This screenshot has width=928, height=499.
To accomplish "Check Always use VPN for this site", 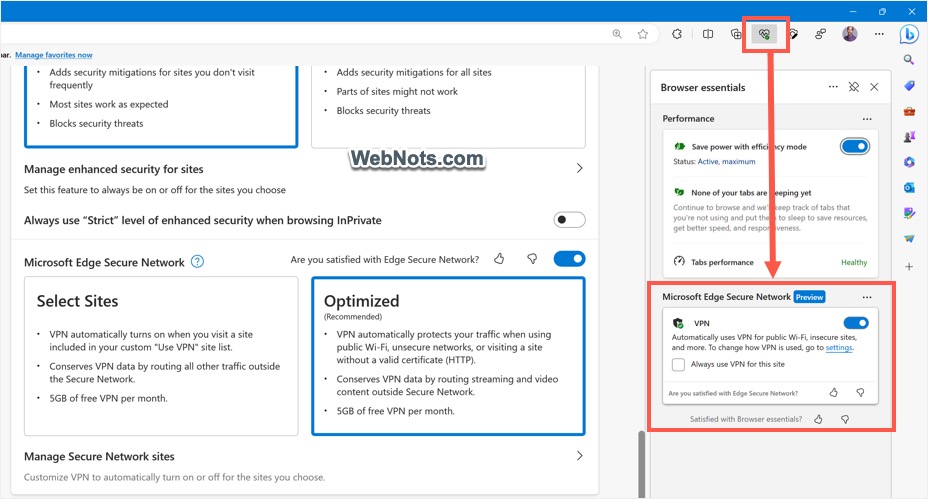I will pyautogui.click(x=678, y=365).
